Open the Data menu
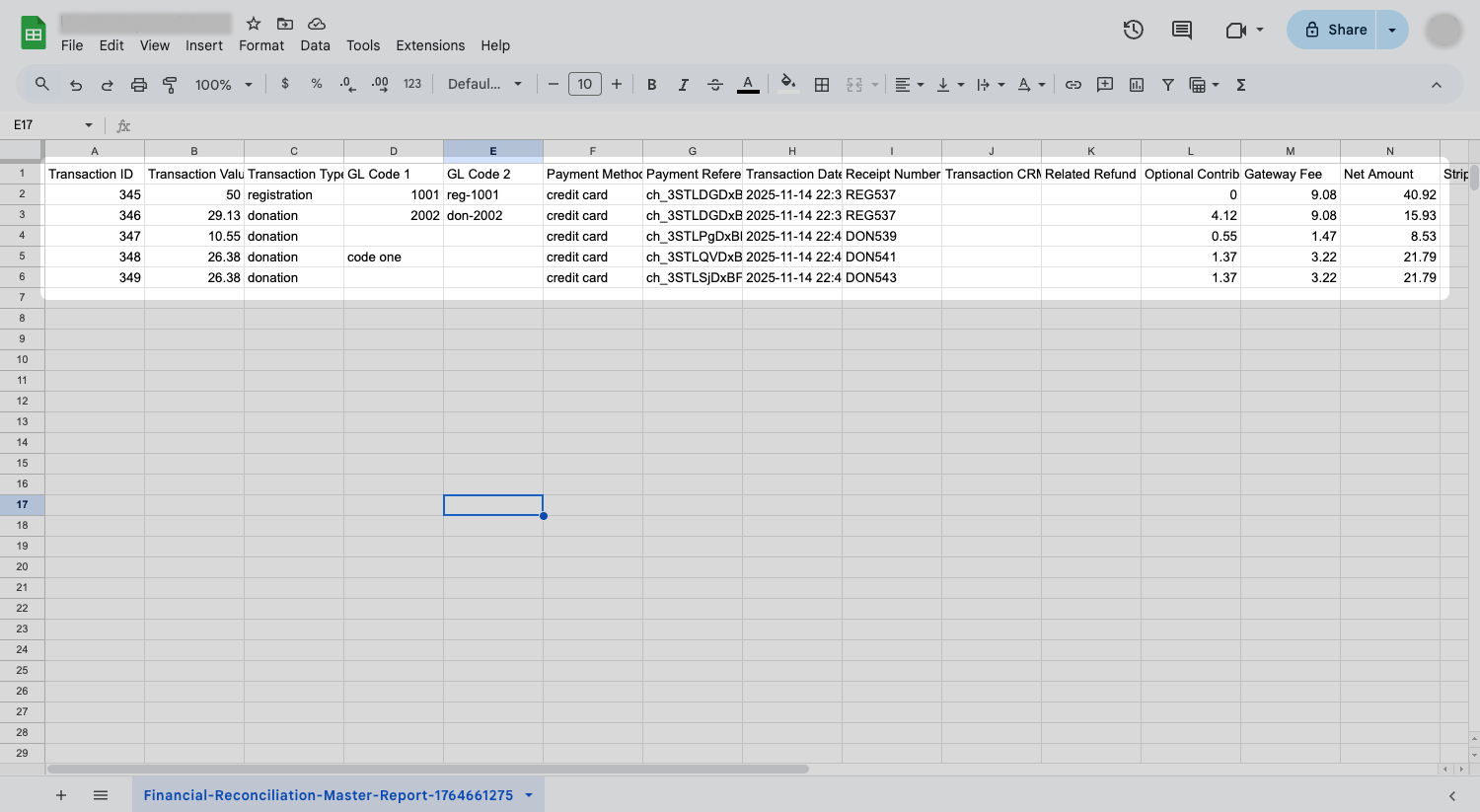The image size is (1480, 812). (315, 45)
